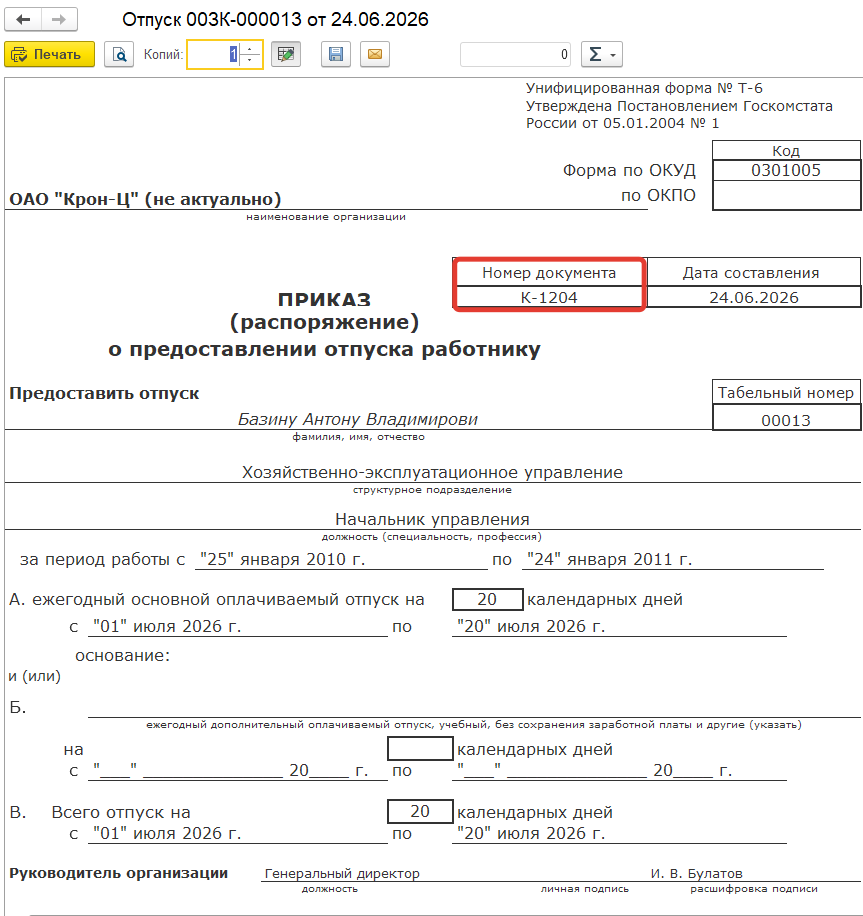Click the day count box beside "Всего отпуск на"
Image resolution: width=863 pixels, height=916 pixels.
pos(420,811)
